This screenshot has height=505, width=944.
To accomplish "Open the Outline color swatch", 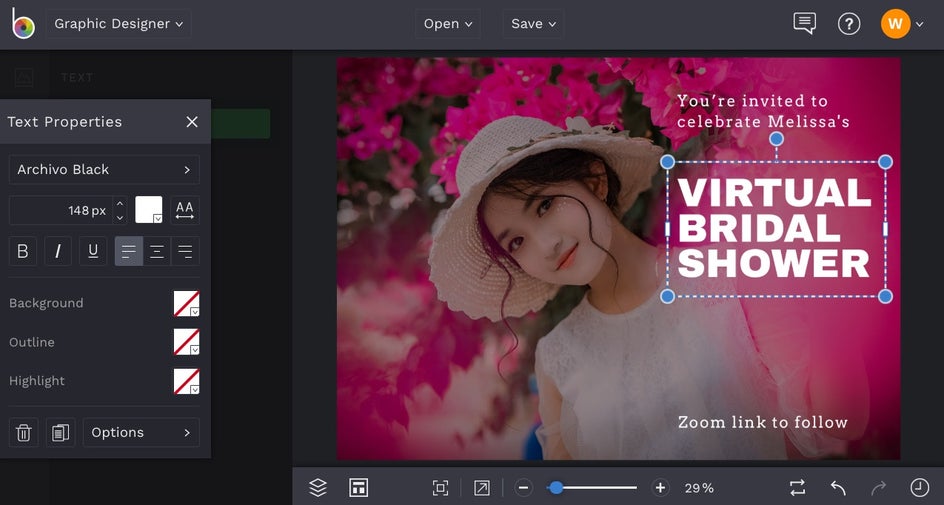I will (187, 342).
